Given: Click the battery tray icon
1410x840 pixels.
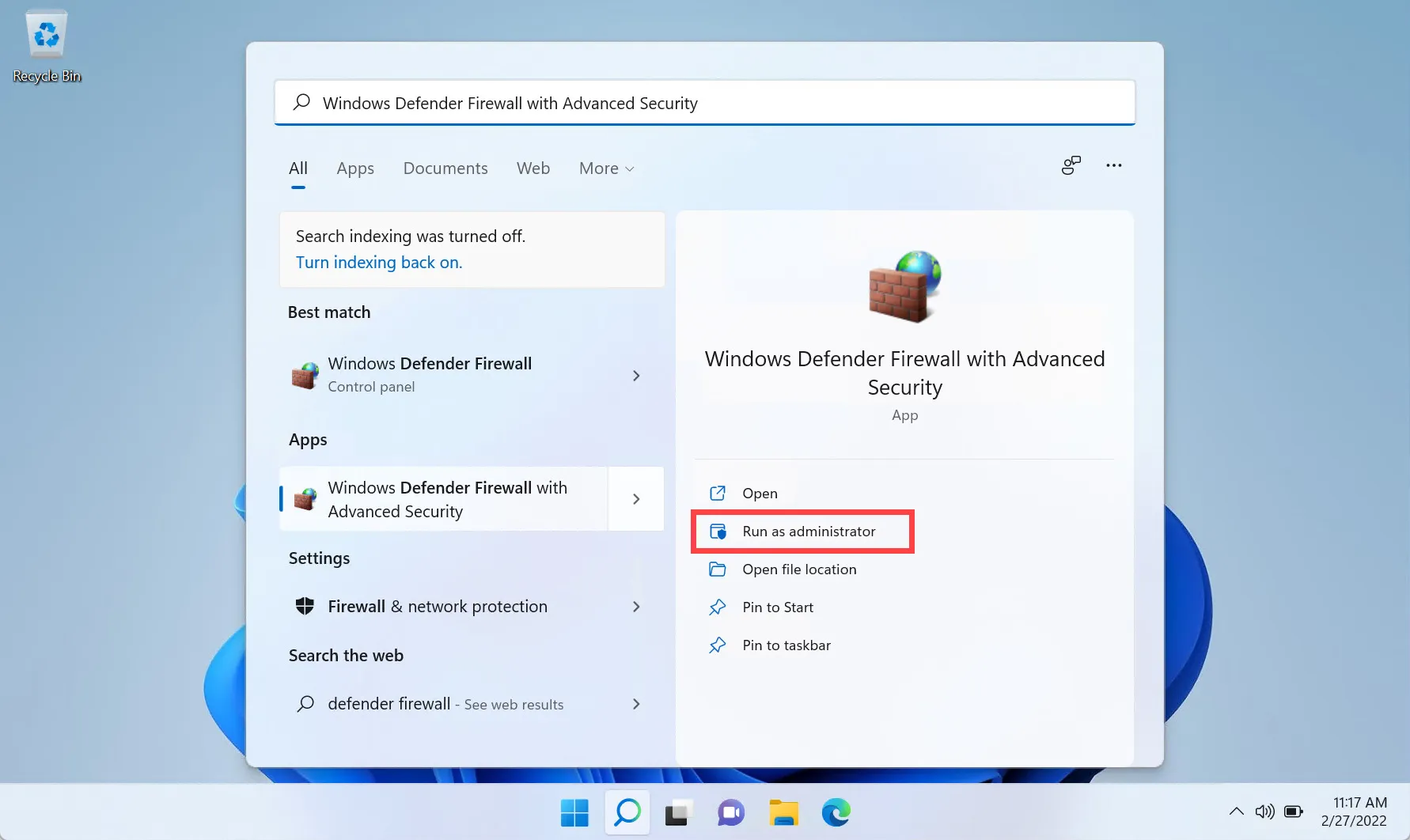Looking at the screenshot, I should point(1294,812).
